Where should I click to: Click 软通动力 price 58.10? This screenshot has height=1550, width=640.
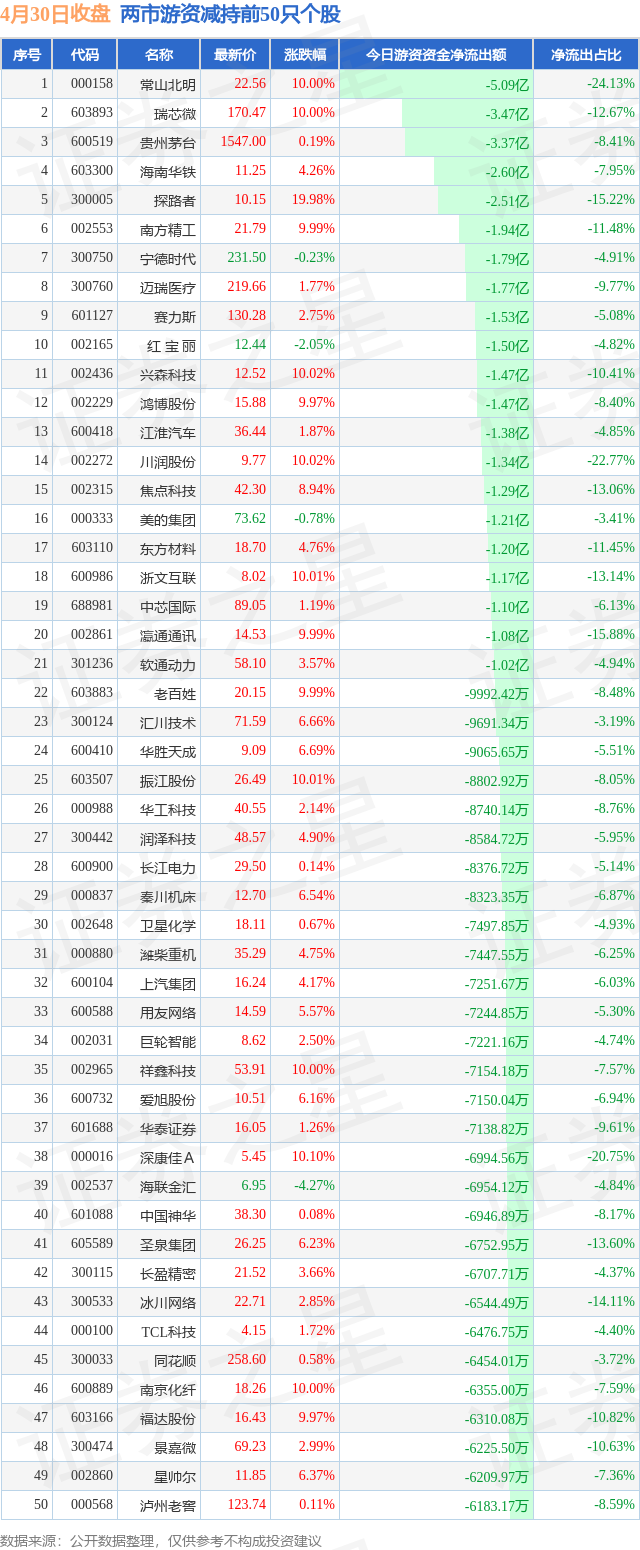(x=250, y=664)
